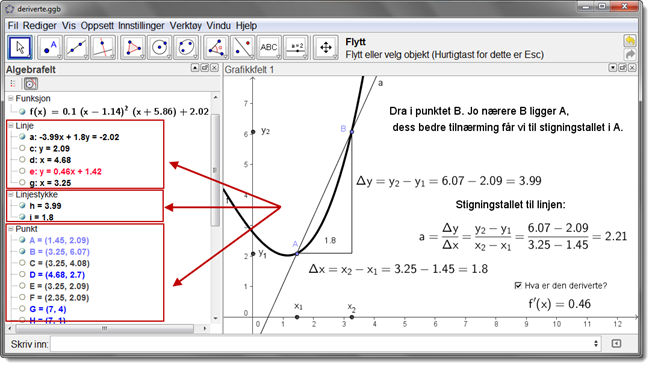Toggle auxiliary objects icon in Algebrafelt

30,84
